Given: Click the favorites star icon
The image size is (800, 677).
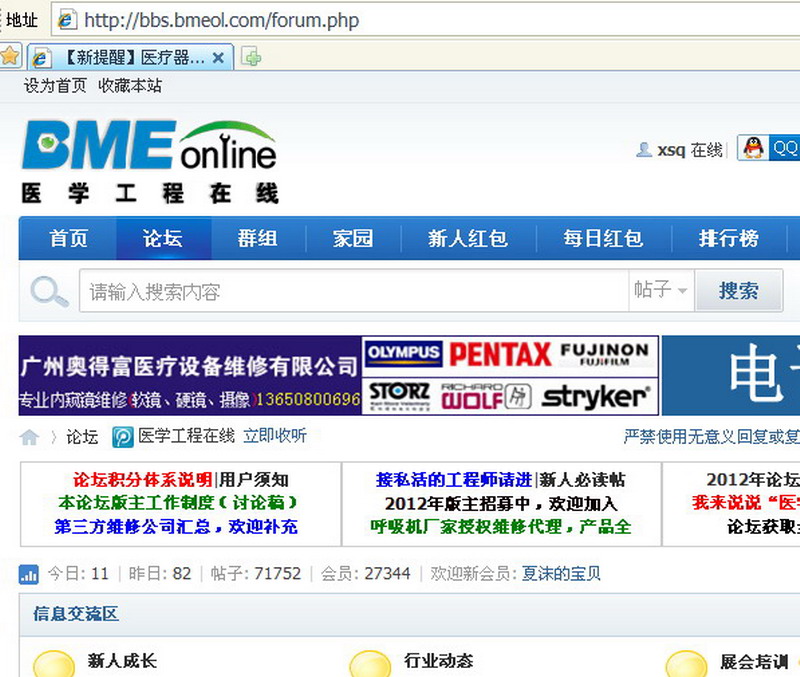Looking at the screenshot, I should click(x=10, y=56).
